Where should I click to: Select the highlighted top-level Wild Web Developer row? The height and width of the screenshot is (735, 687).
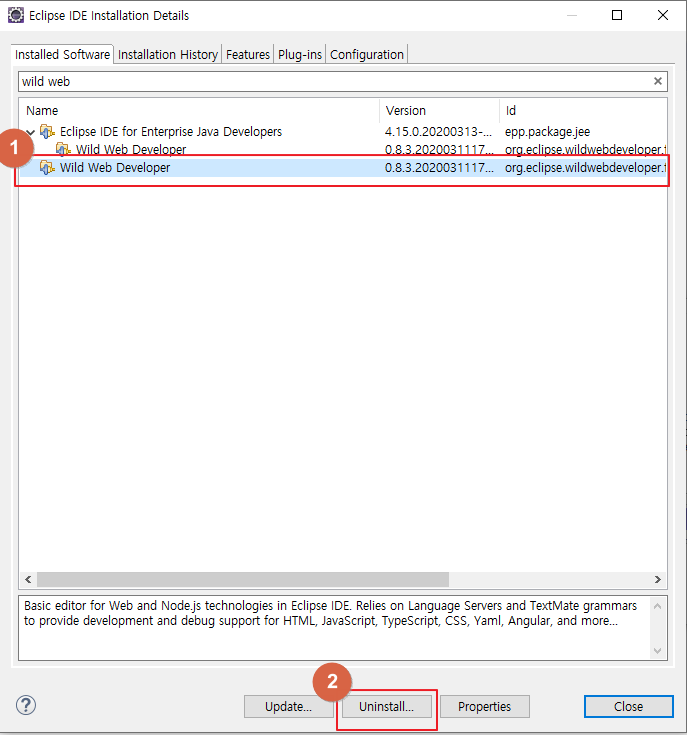pyautogui.click(x=343, y=167)
